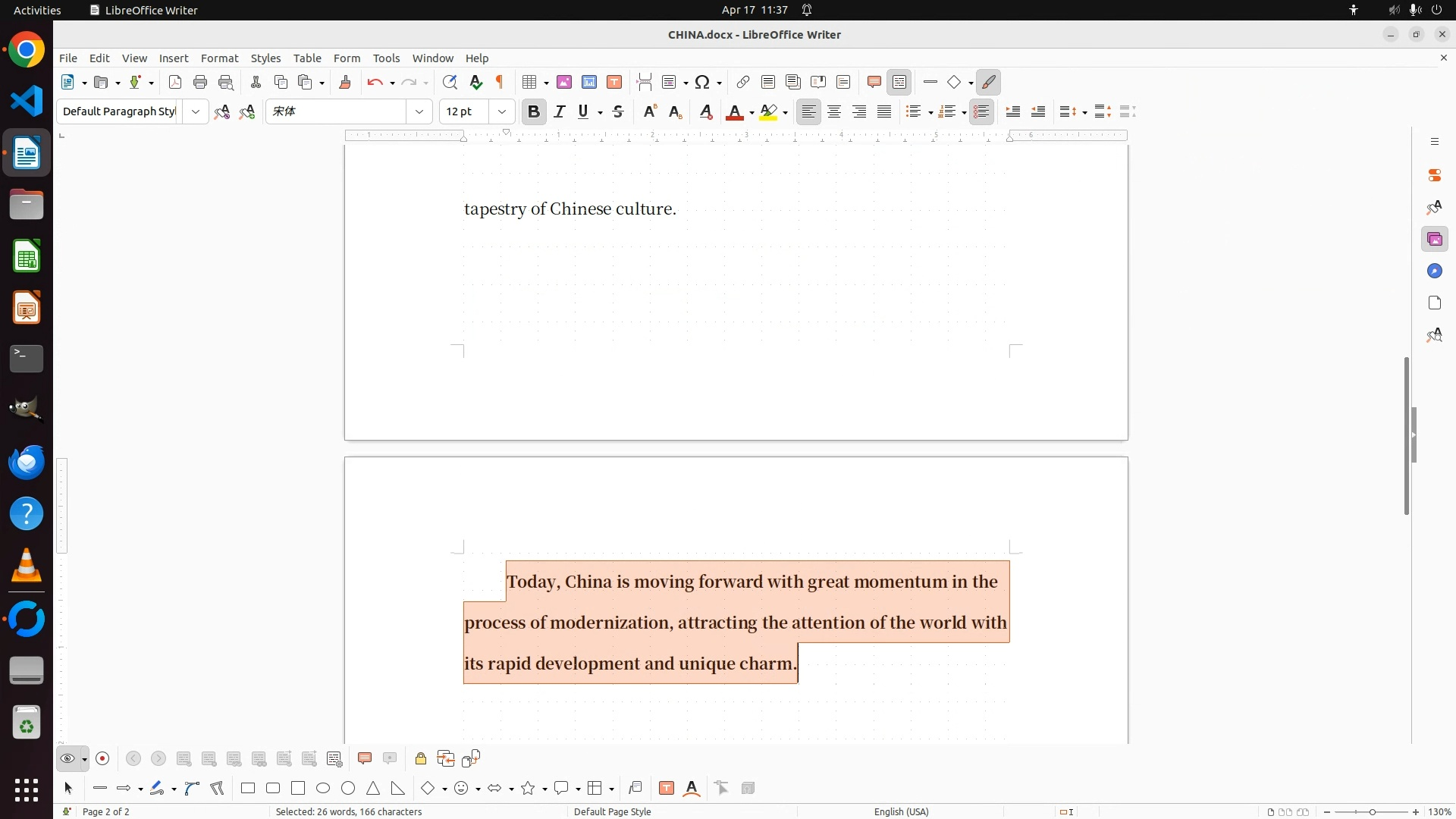Click the Insert Image toolbar icon

(x=564, y=83)
